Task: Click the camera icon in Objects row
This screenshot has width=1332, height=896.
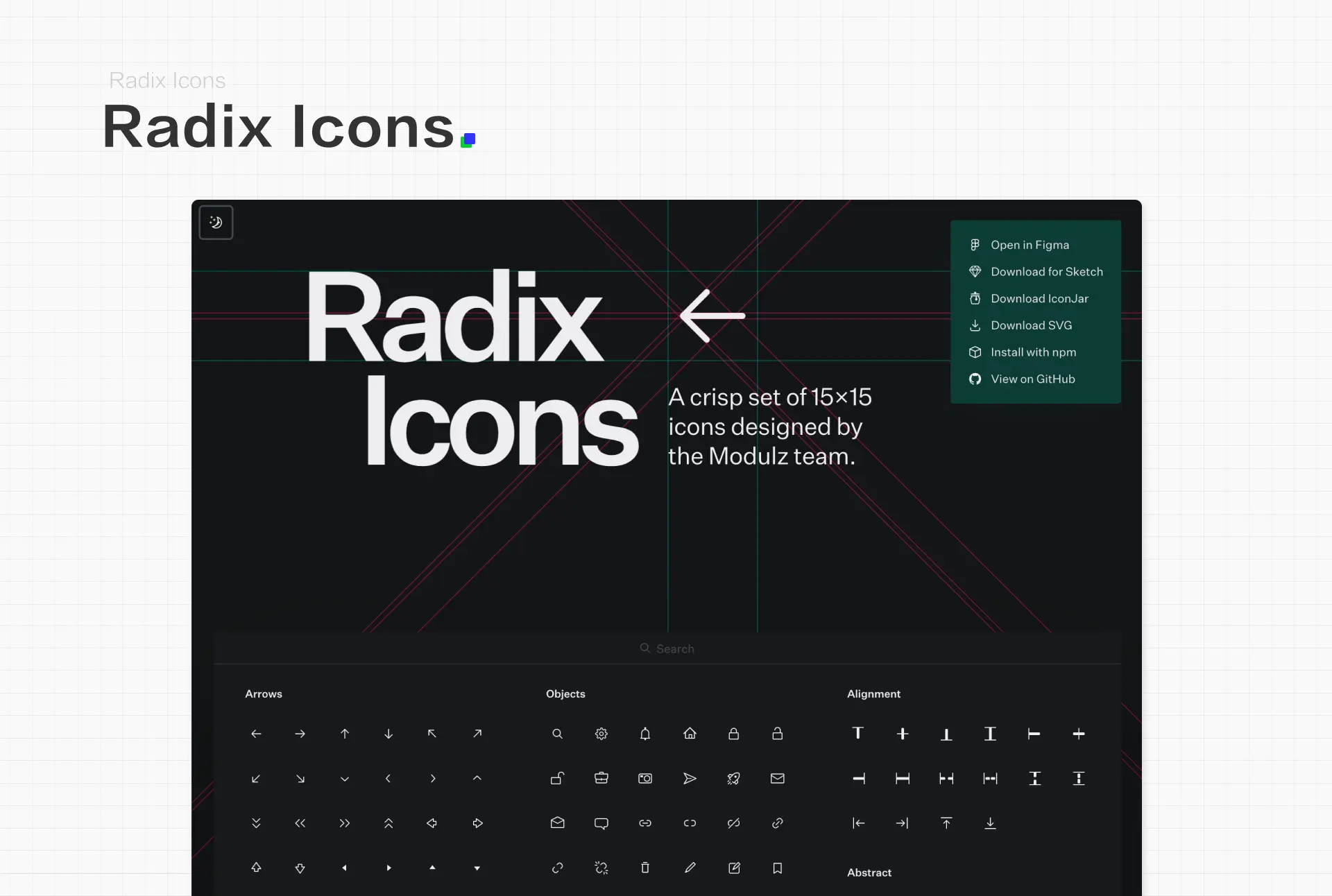Action: tap(645, 779)
